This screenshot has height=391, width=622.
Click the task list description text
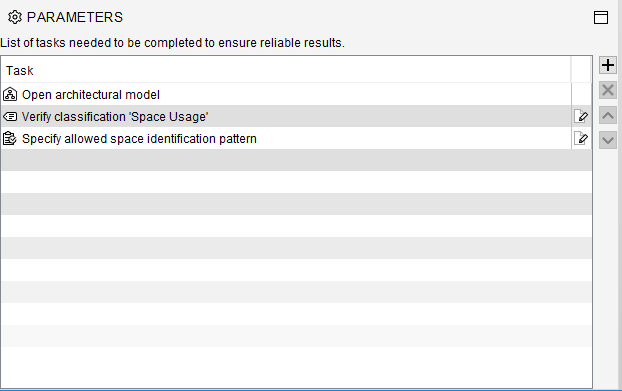coord(172,42)
